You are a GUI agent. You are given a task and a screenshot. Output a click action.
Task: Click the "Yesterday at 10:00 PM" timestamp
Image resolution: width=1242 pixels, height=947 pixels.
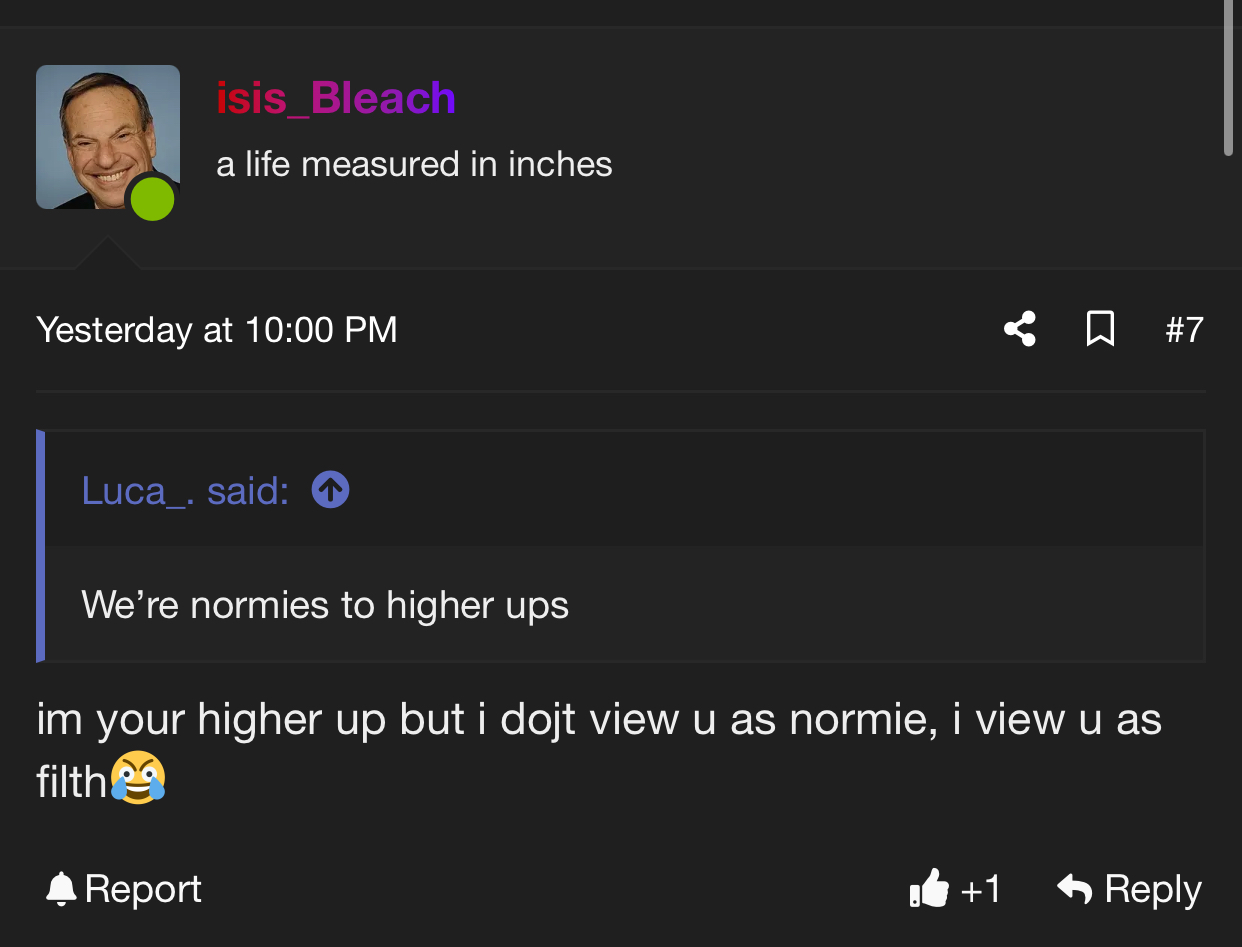coord(217,329)
